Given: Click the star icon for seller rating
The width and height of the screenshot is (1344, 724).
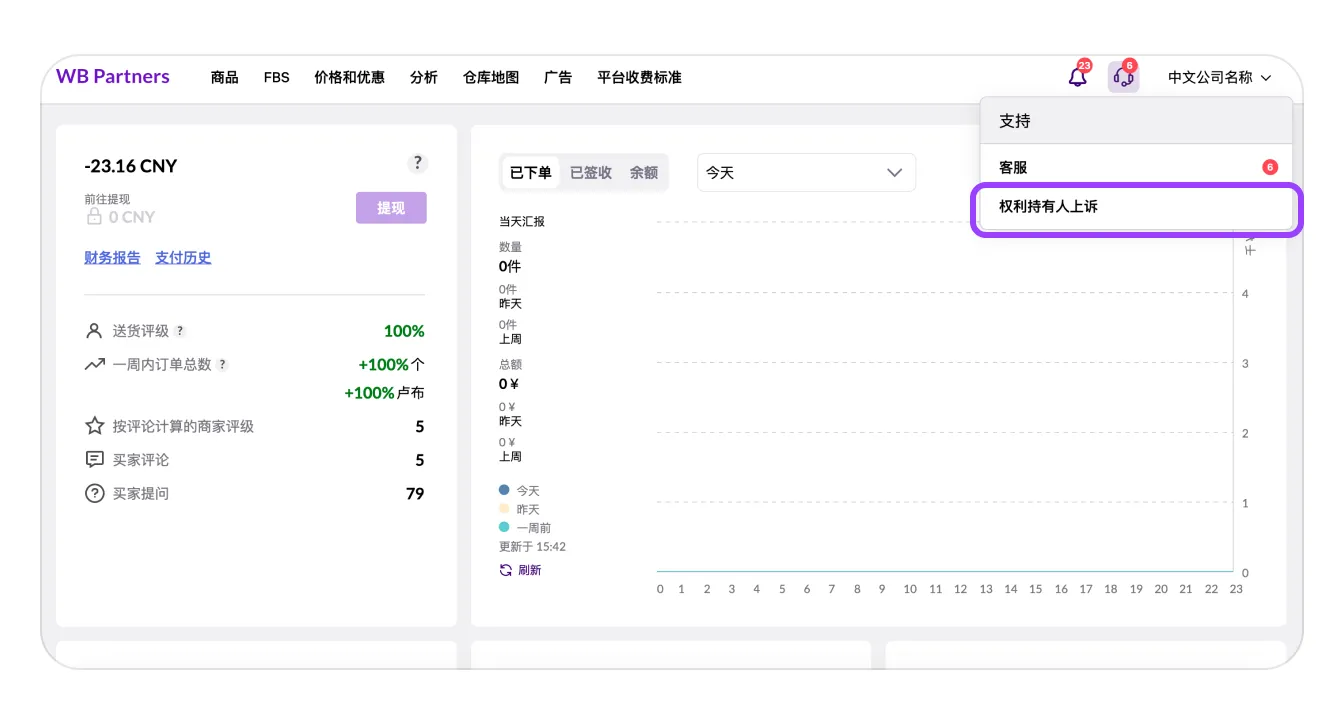Looking at the screenshot, I should pos(94,426).
